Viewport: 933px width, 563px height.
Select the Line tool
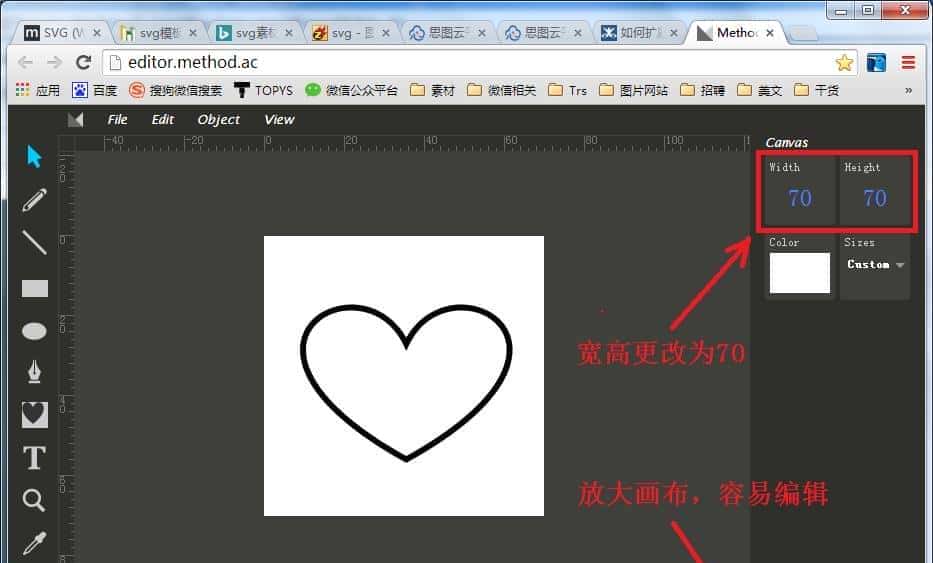tap(34, 243)
